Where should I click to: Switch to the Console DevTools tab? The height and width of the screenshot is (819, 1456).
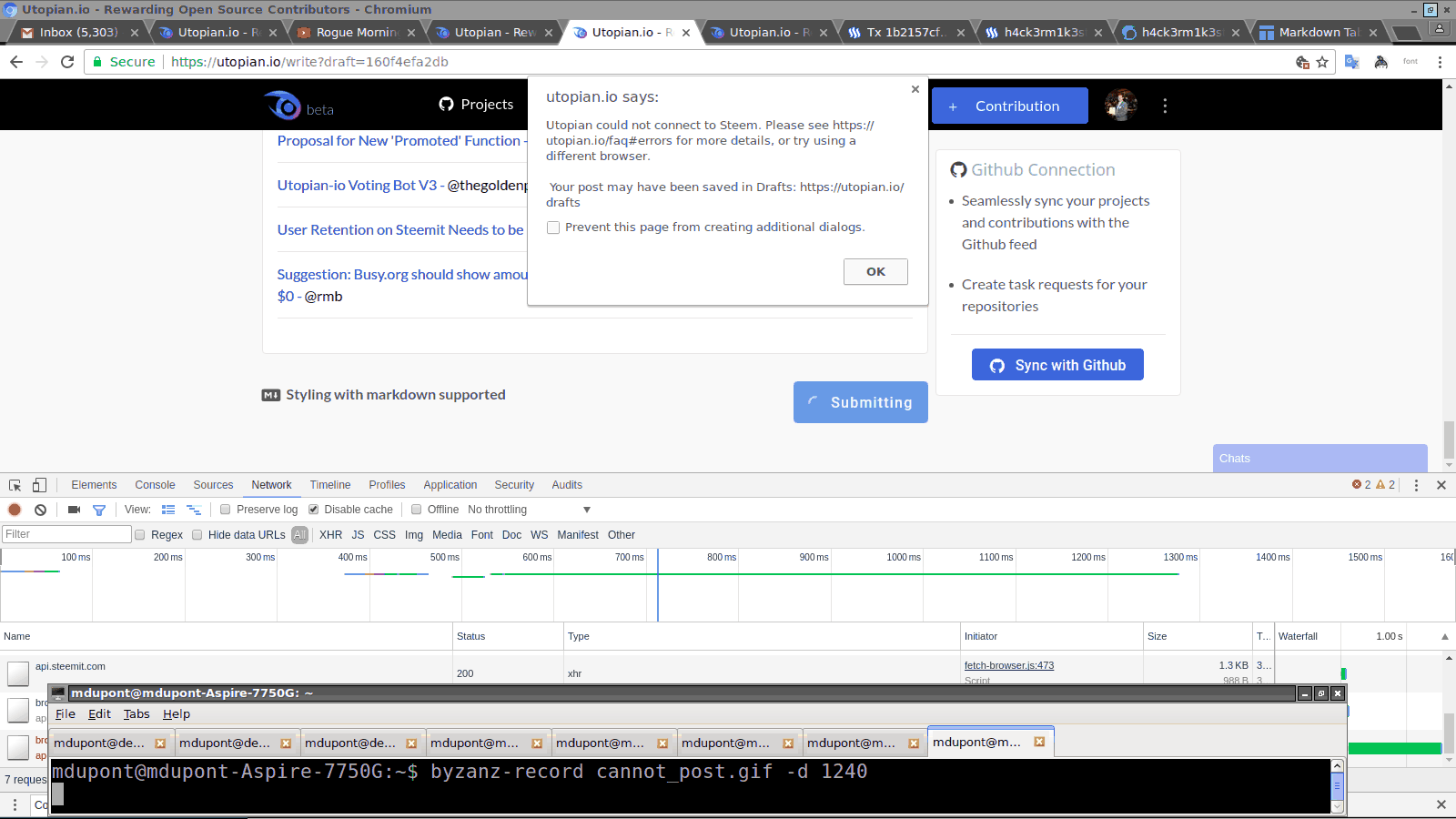coord(155,485)
